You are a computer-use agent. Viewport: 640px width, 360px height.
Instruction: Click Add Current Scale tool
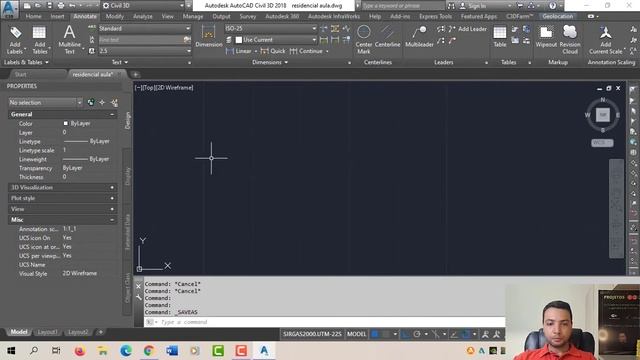click(x=606, y=40)
